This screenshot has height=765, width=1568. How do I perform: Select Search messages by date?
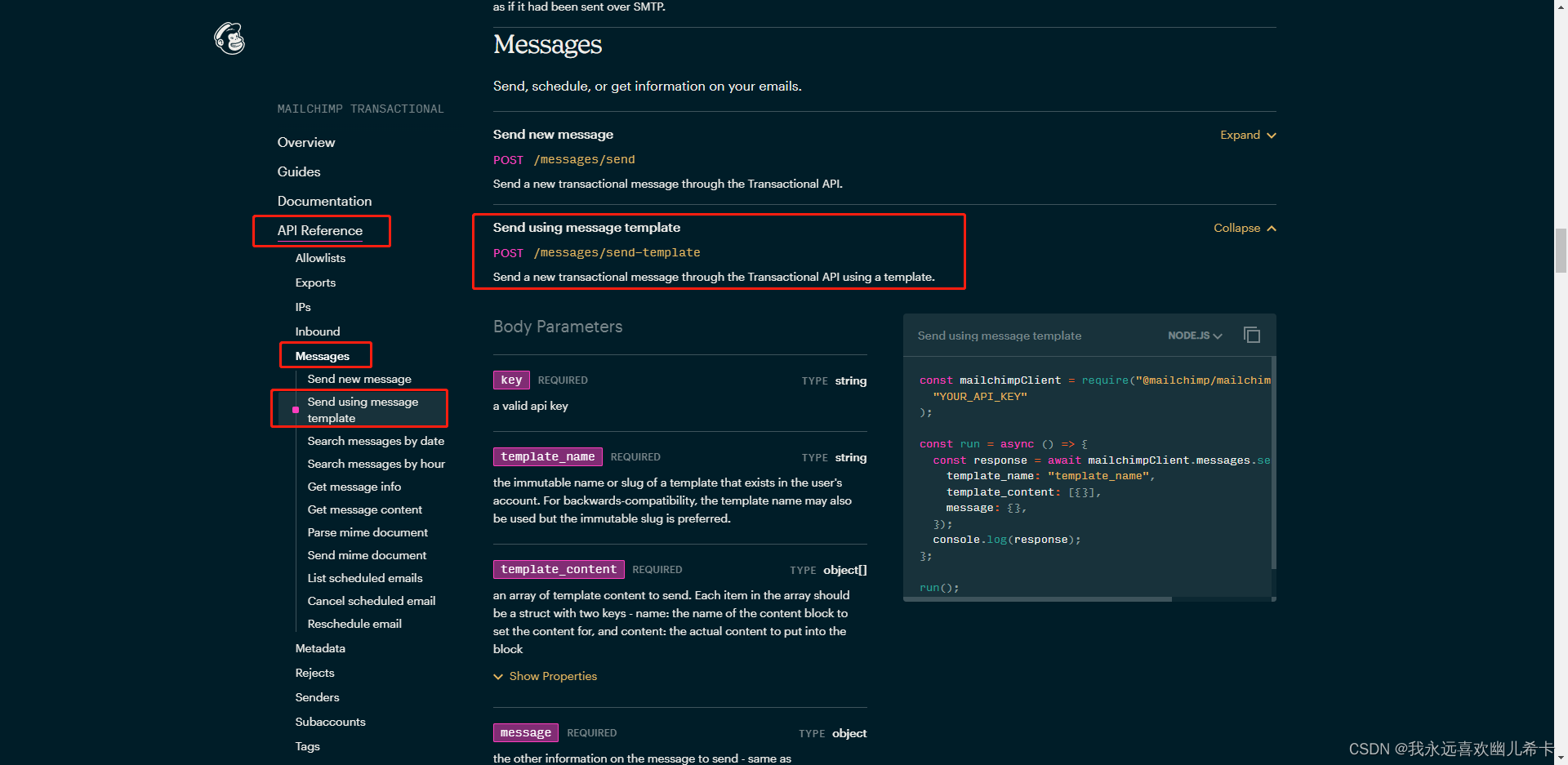point(376,441)
